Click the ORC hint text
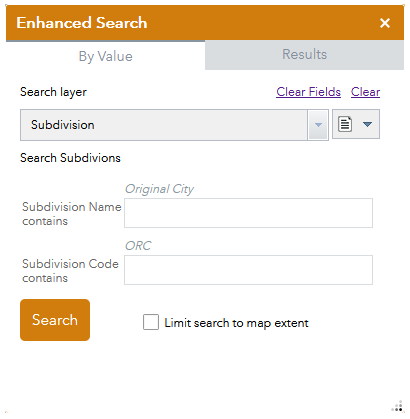410x419 pixels. pyautogui.click(x=138, y=246)
